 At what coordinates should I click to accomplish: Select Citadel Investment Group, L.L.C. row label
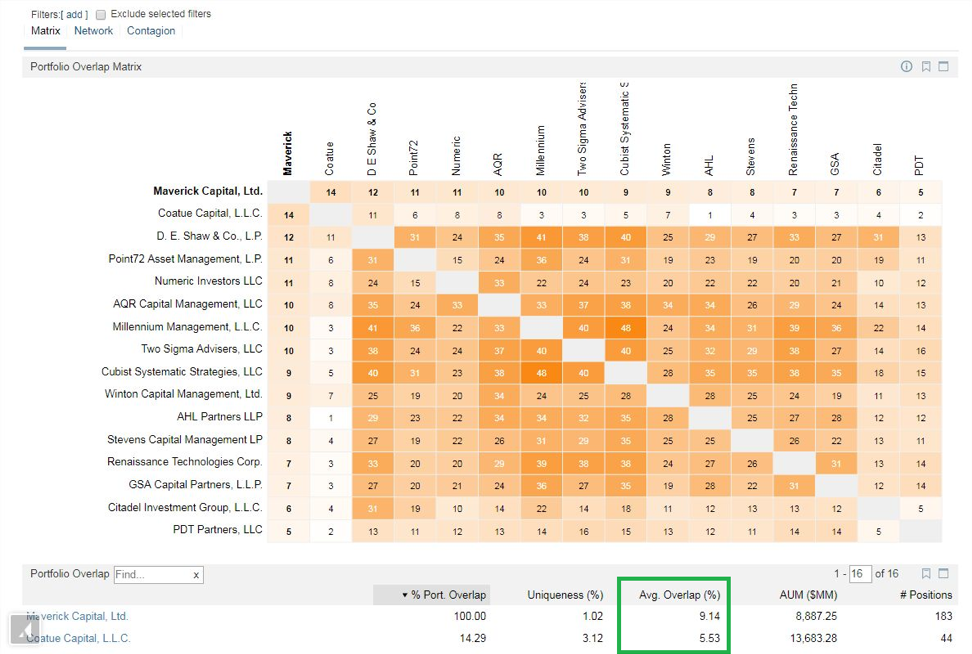[185, 508]
